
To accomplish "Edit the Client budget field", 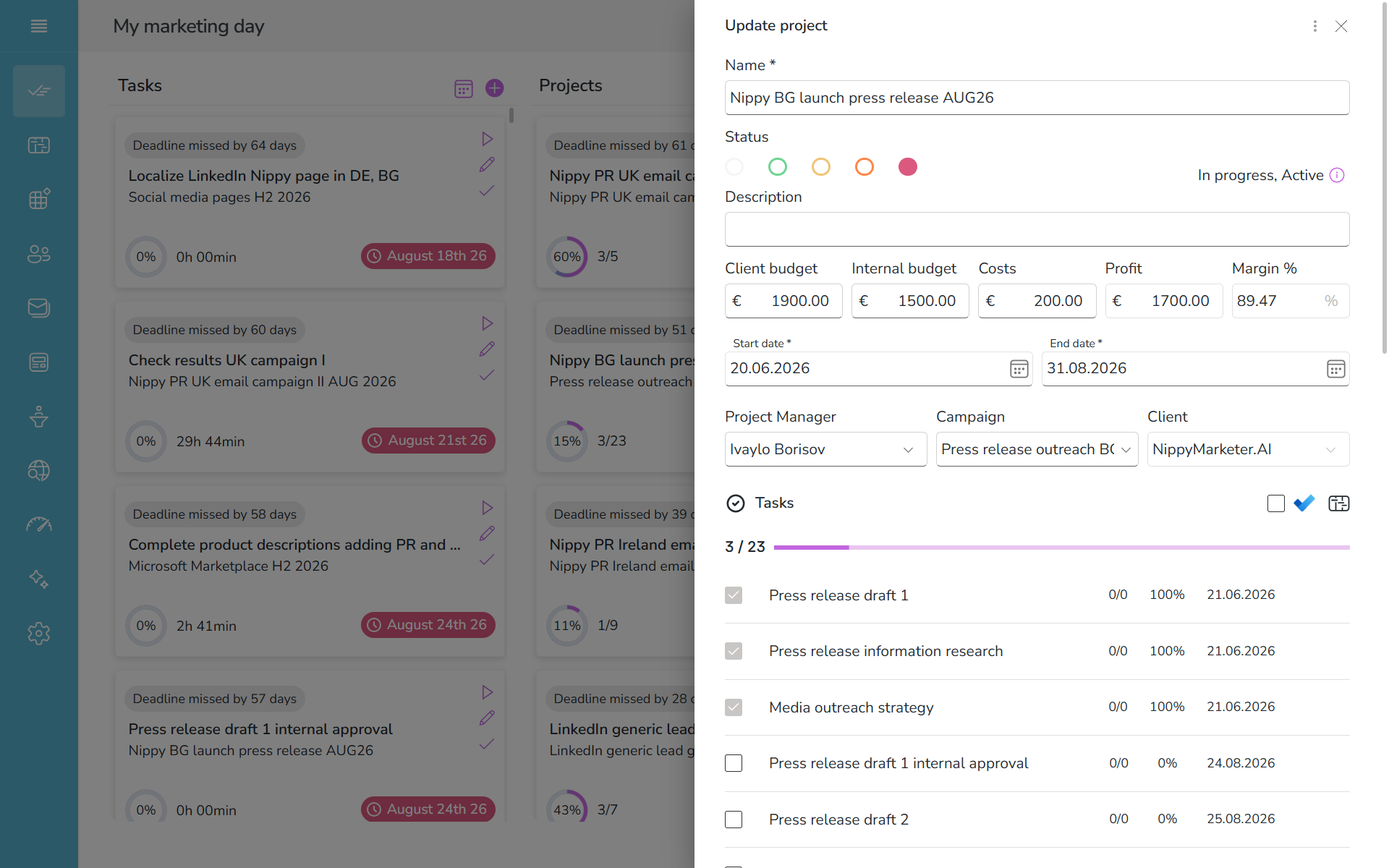I will pos(783,301).
